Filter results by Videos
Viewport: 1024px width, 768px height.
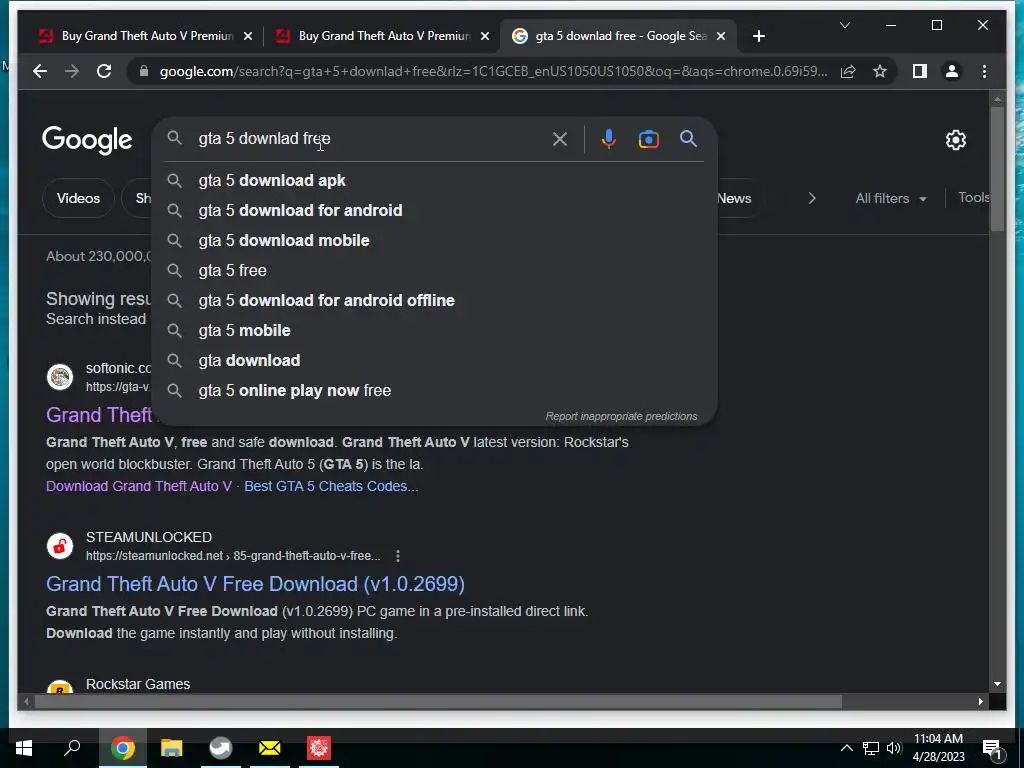click(x=78, y=198)
